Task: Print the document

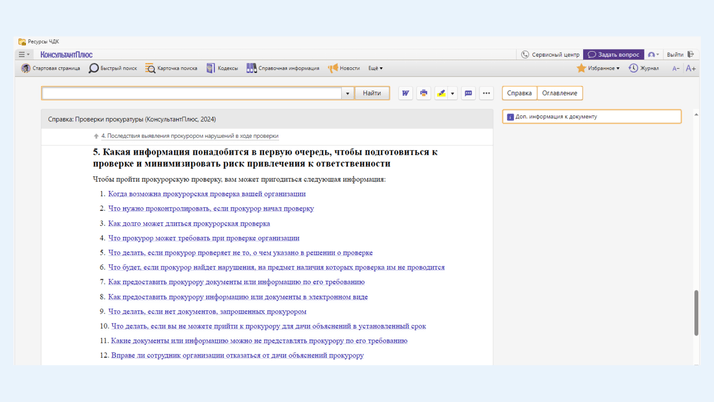Action: coord(423,93)
